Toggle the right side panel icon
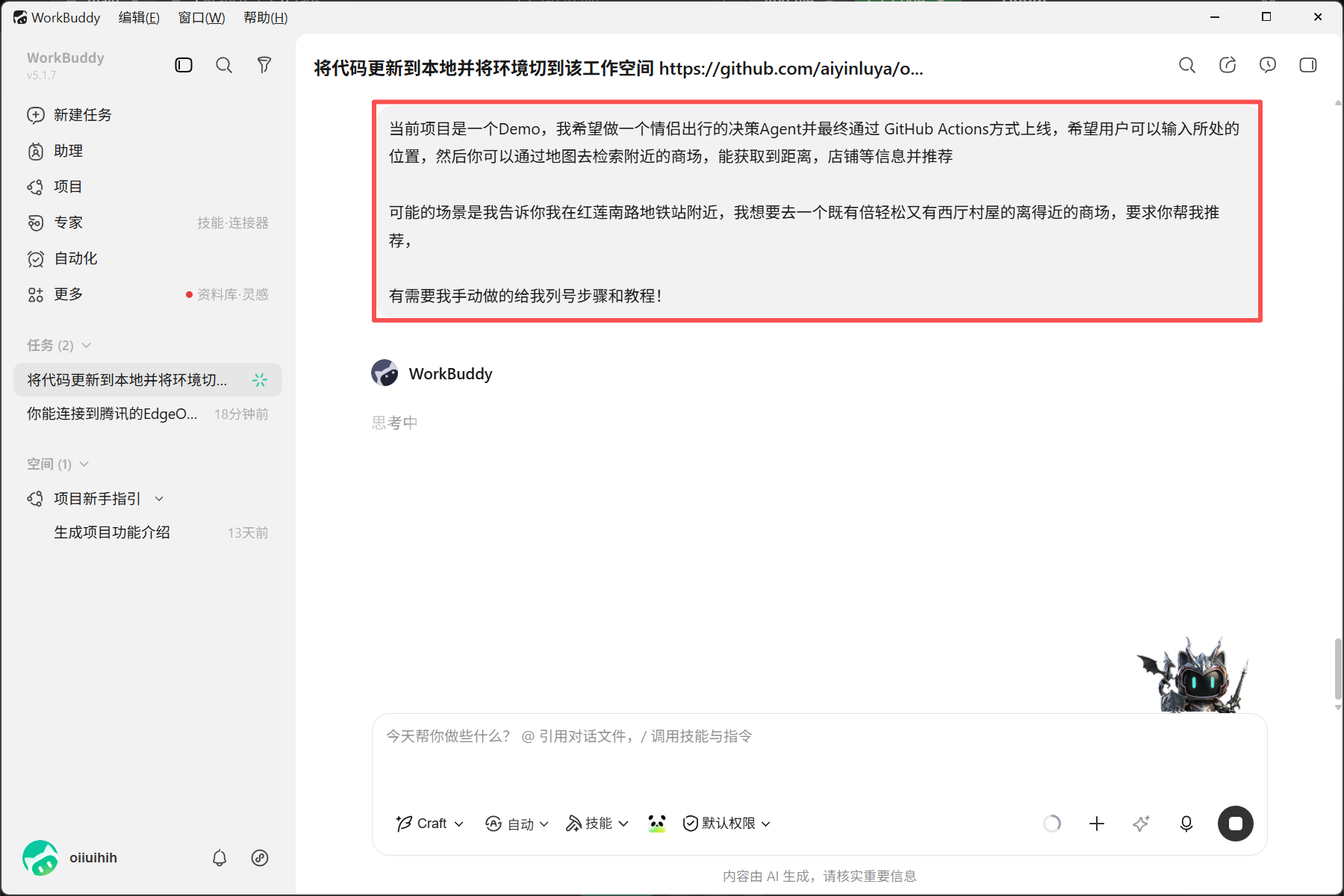The height and width of the screenshot is (896, 1344). (x=1308, y=65)
